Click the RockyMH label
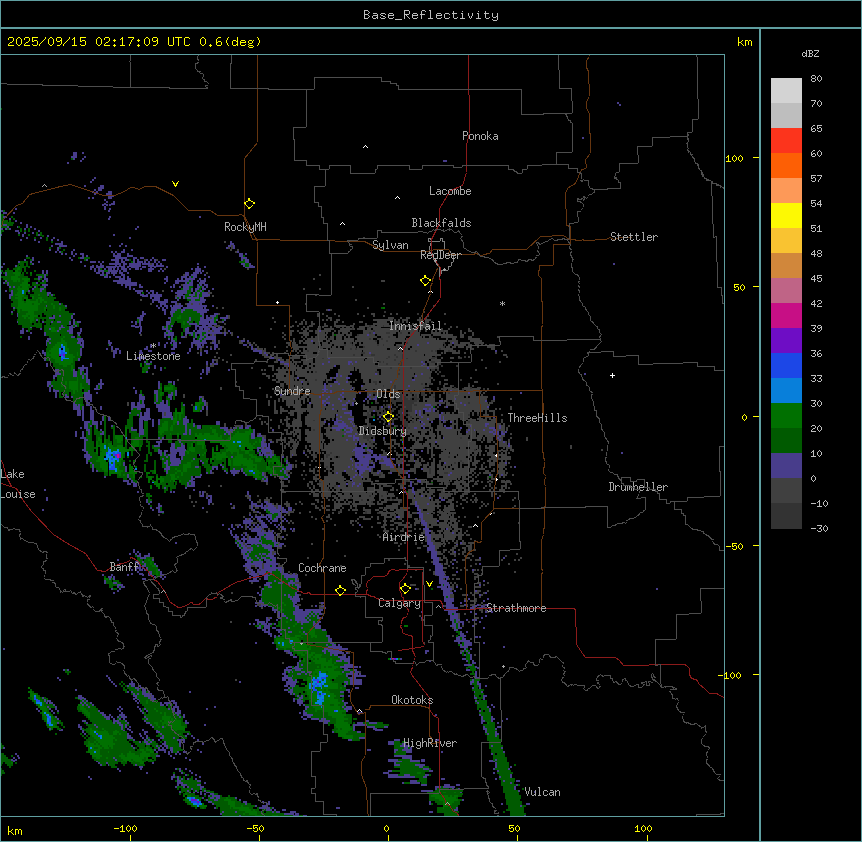Screen dimensions: 862x842 245,227
